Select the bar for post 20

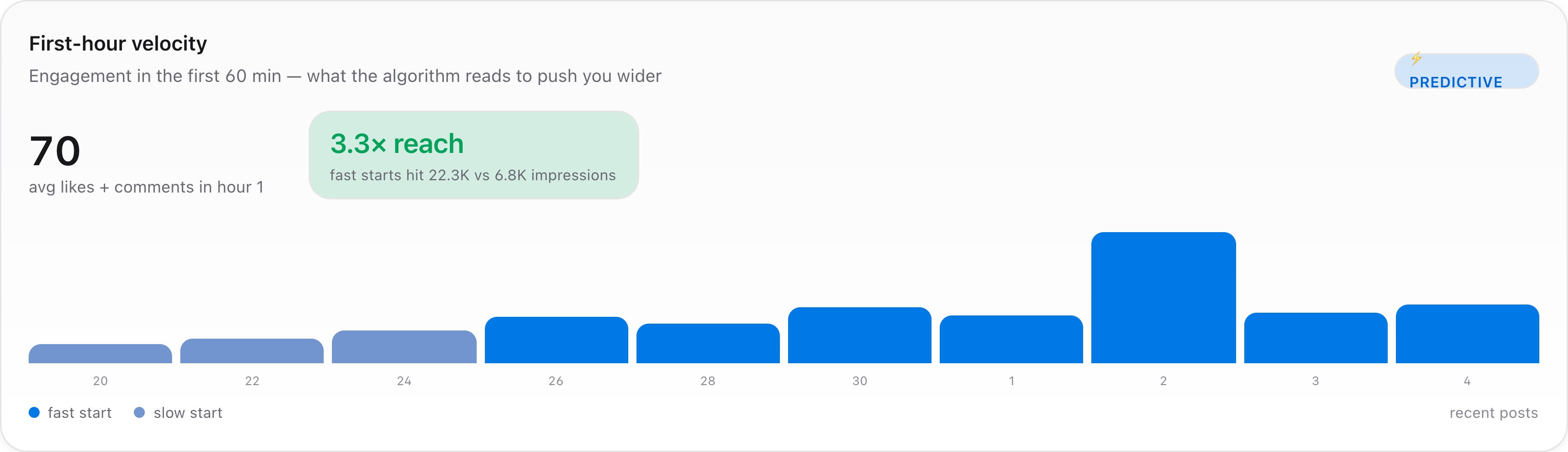coord(101,353)
